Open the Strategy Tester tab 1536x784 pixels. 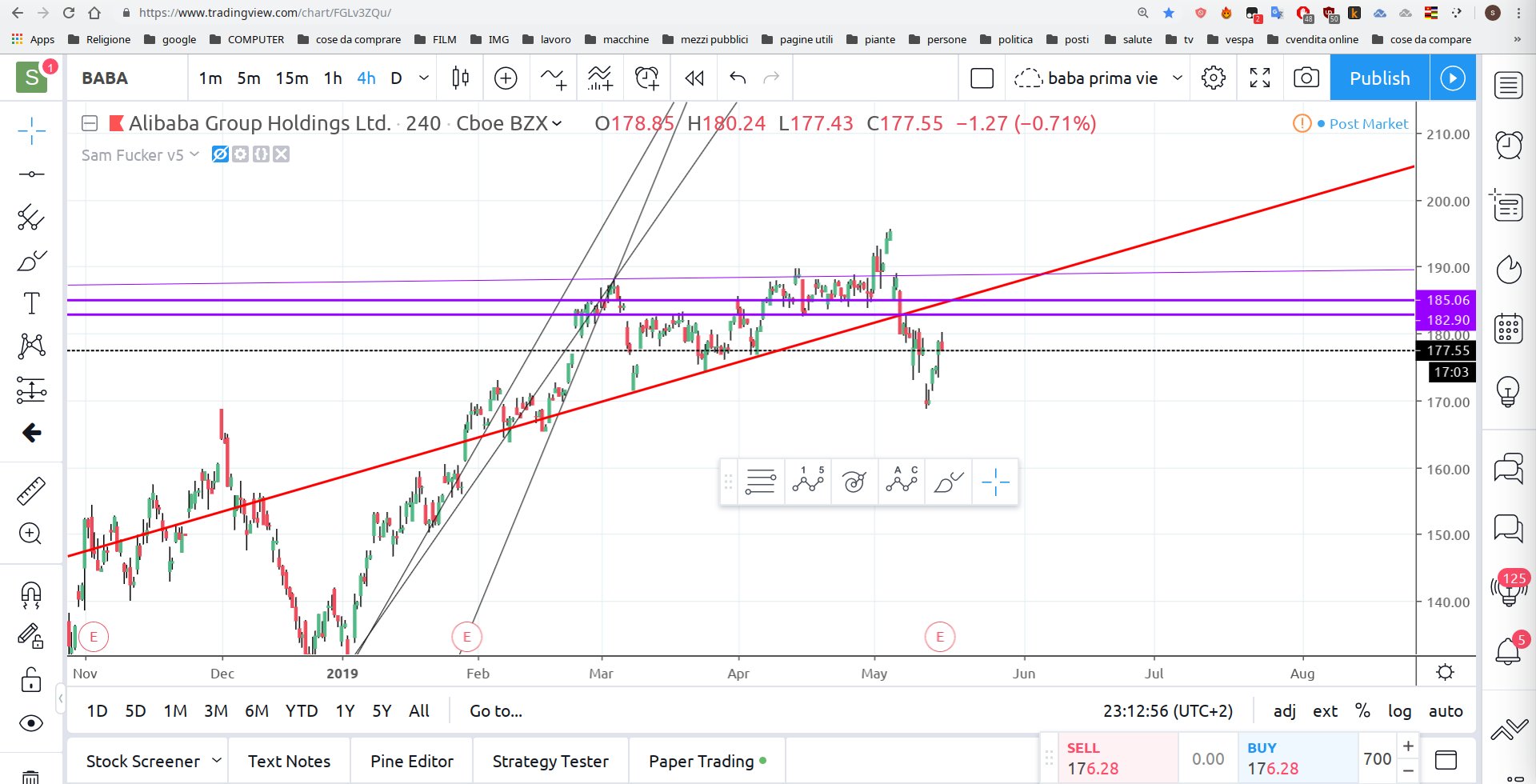tap(550, 761)
